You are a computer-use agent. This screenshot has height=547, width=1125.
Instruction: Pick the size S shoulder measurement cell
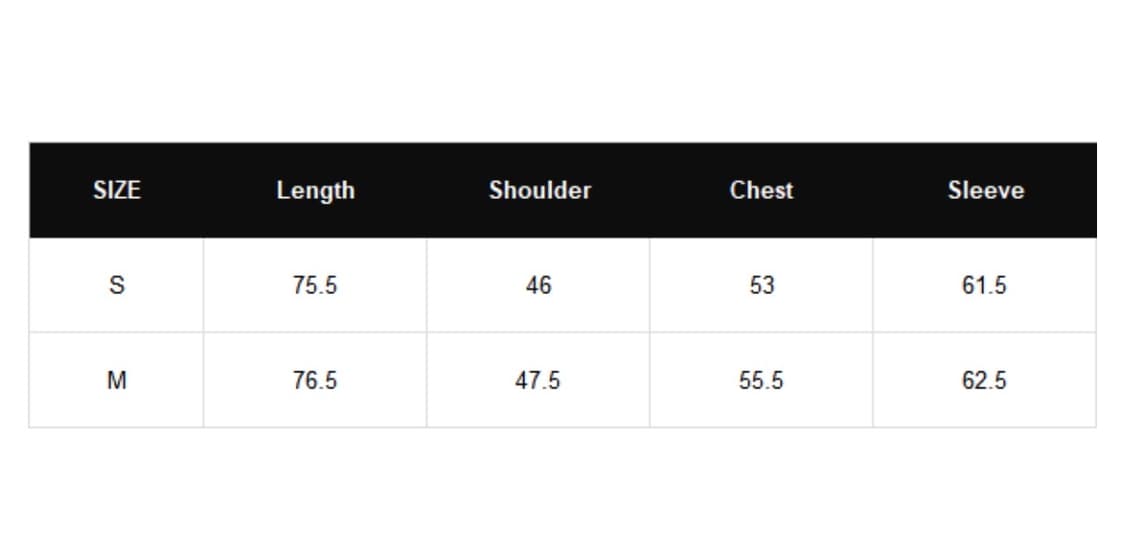pos(539,285)
